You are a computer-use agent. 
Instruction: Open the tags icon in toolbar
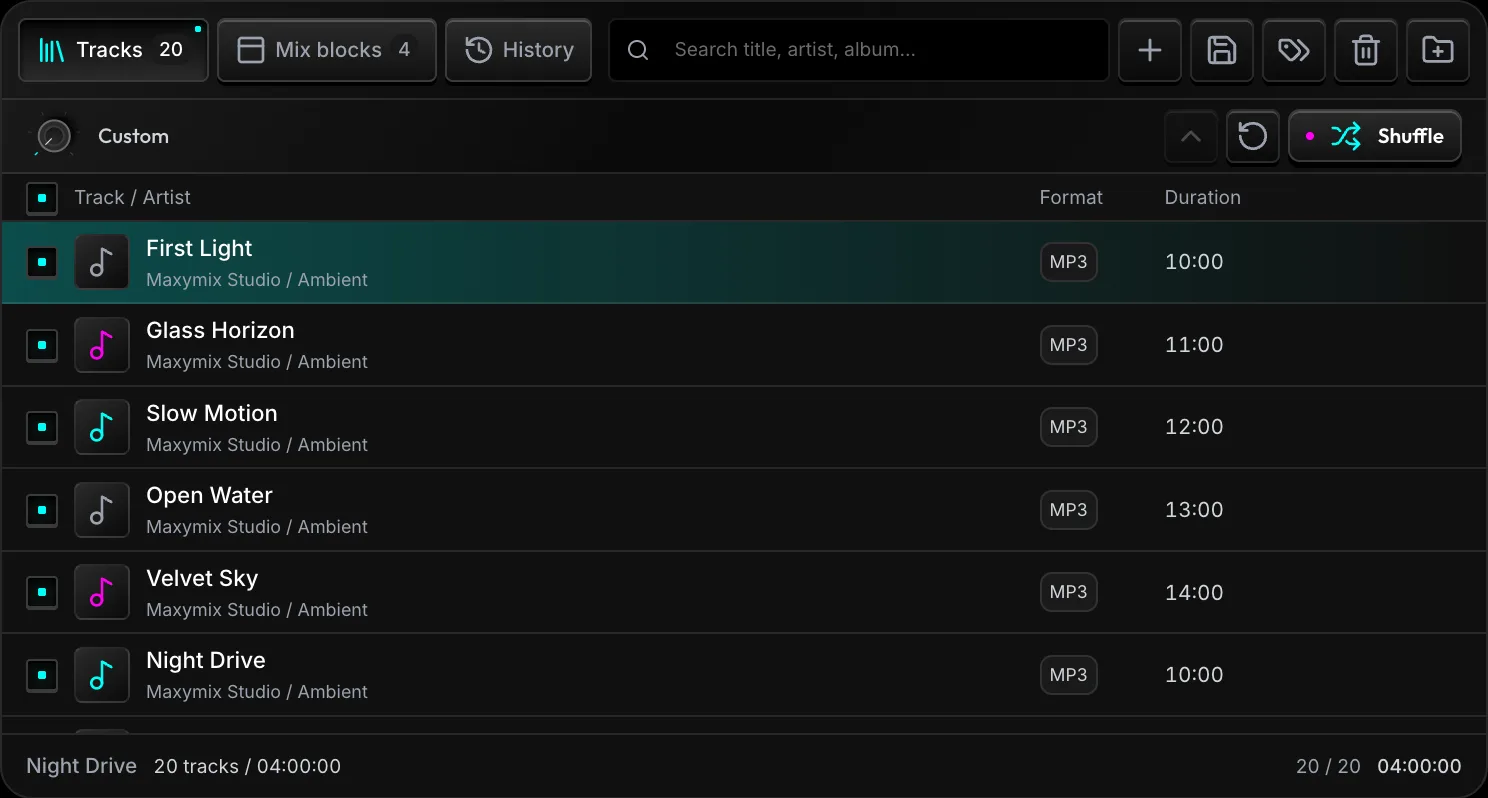(x=1294, y=50)
